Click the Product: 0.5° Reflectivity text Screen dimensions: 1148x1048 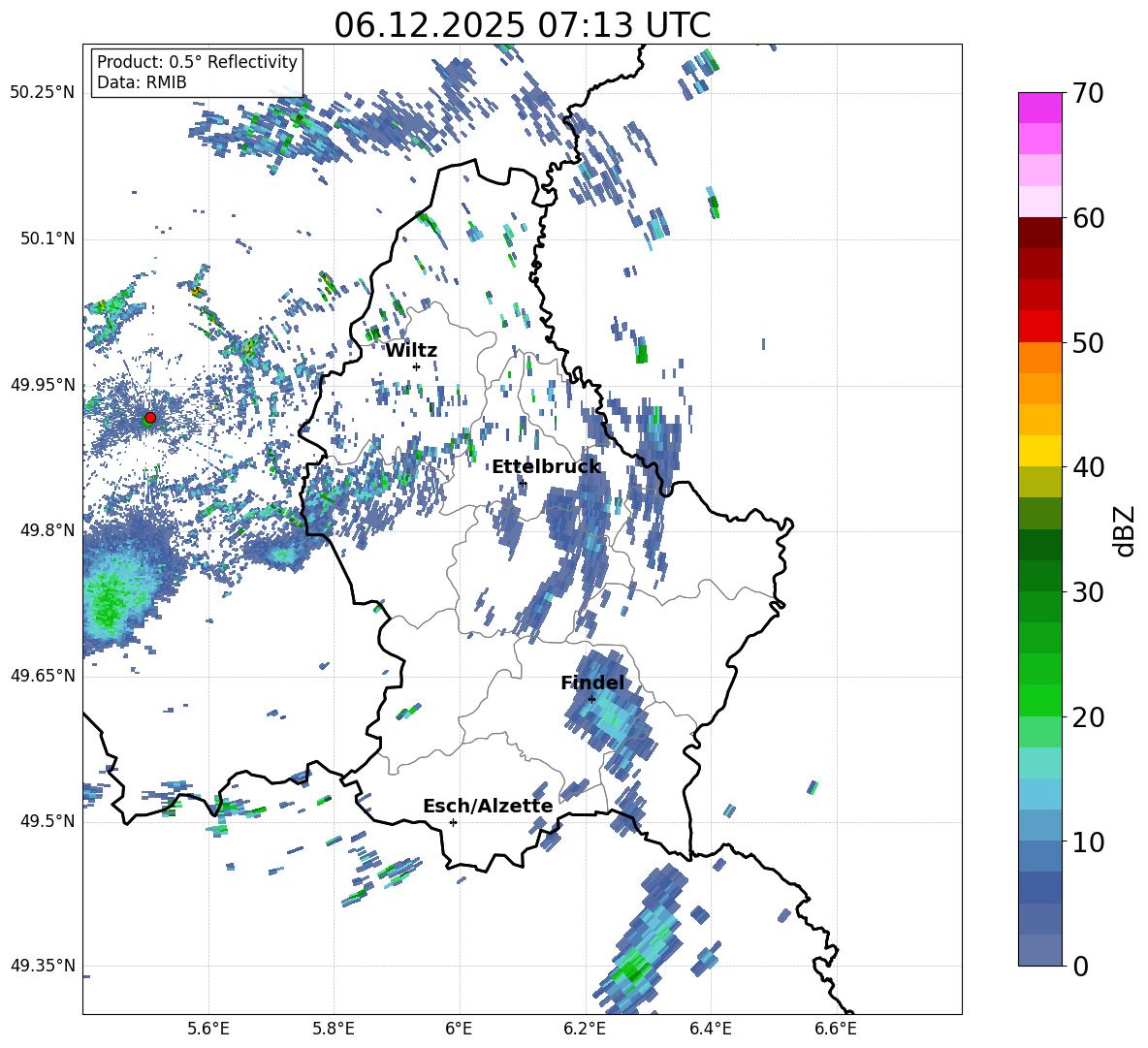197,61
